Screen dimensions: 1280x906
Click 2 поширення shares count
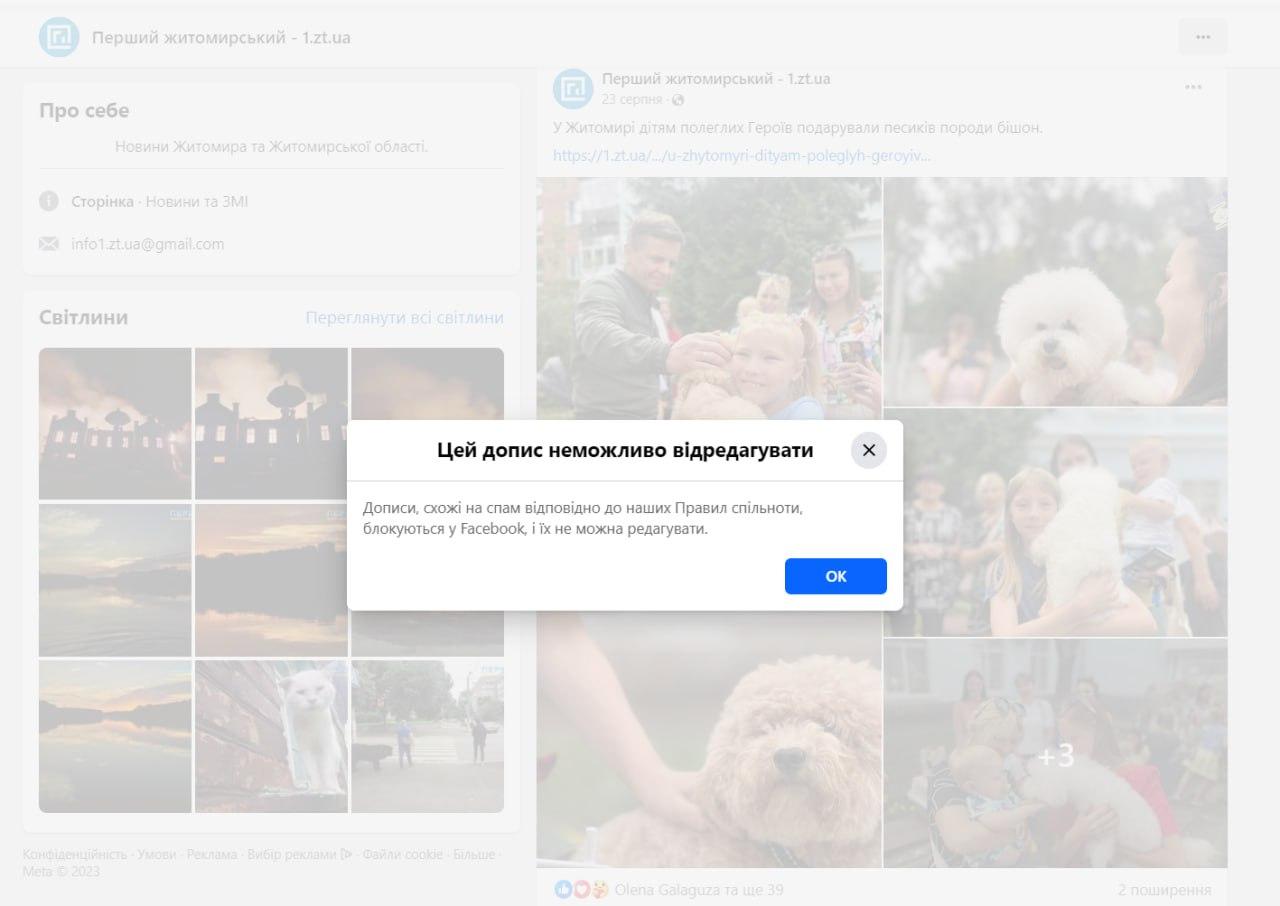tap(1164, 889)
